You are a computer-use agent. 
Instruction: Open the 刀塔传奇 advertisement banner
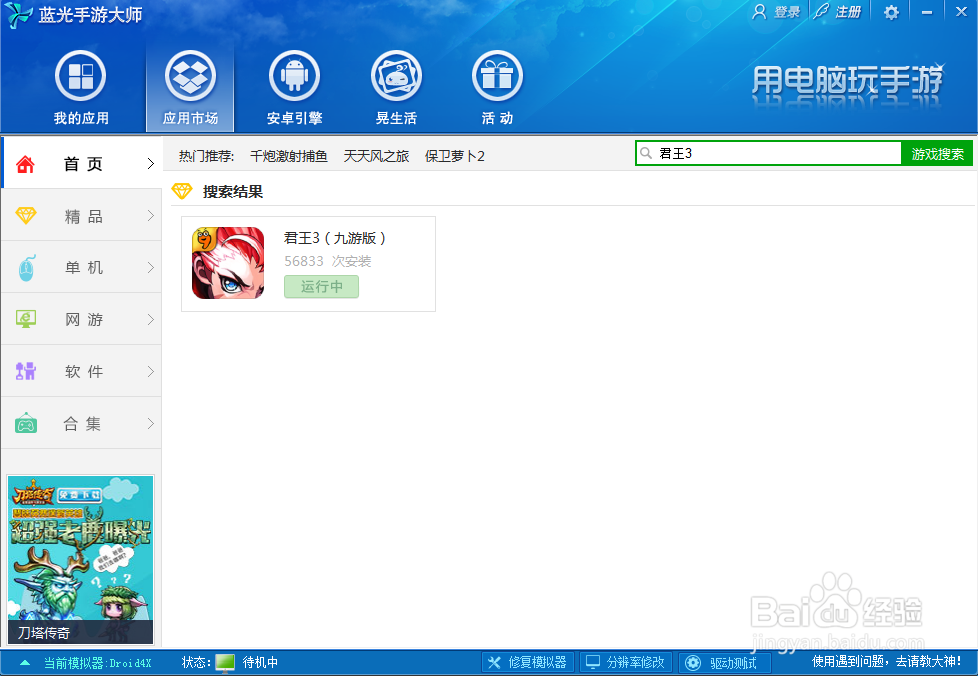pyautogui.click(x=80, y=559)
